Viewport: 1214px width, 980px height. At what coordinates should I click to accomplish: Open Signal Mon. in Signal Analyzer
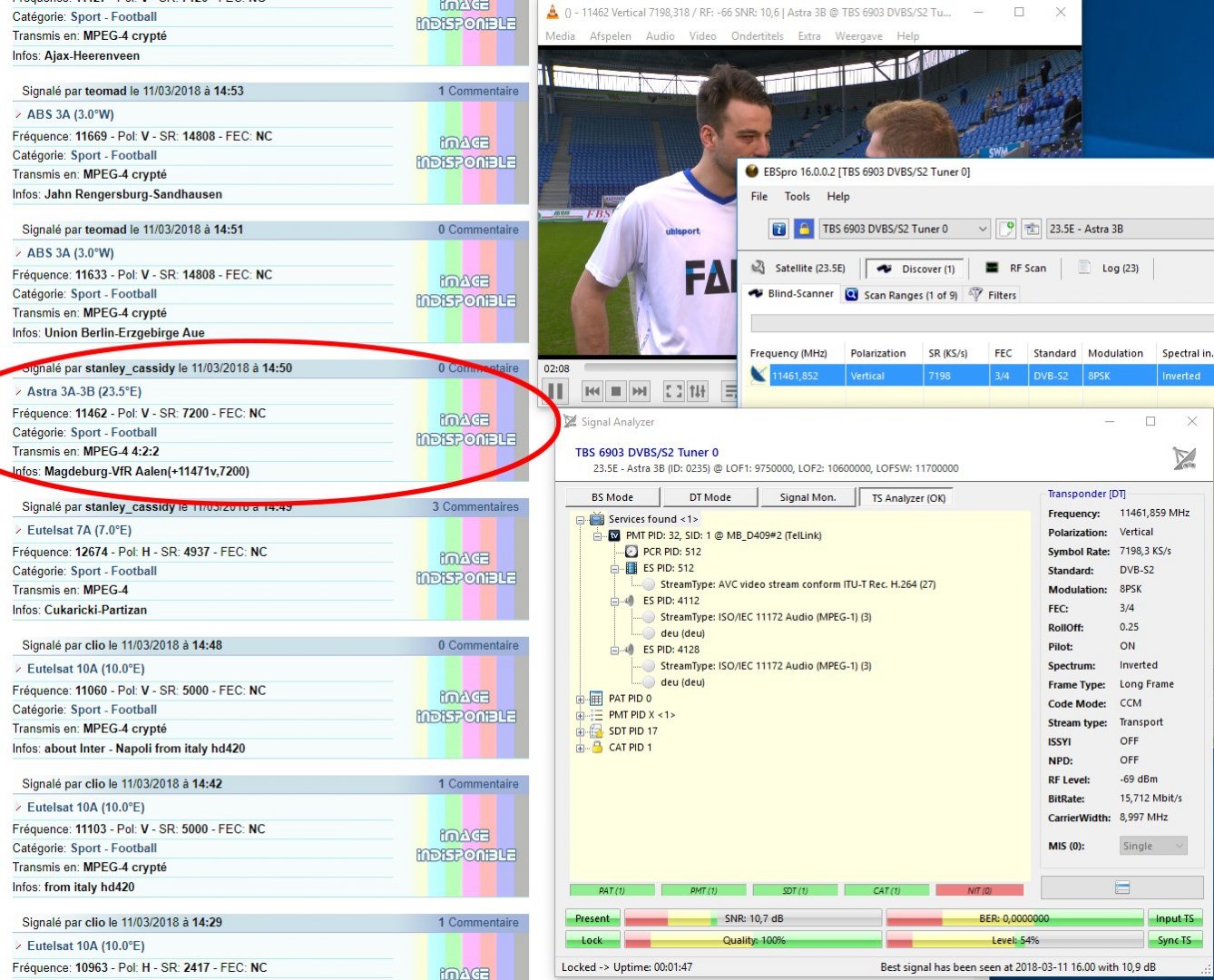pyautogui.click(x=807, y=496)
